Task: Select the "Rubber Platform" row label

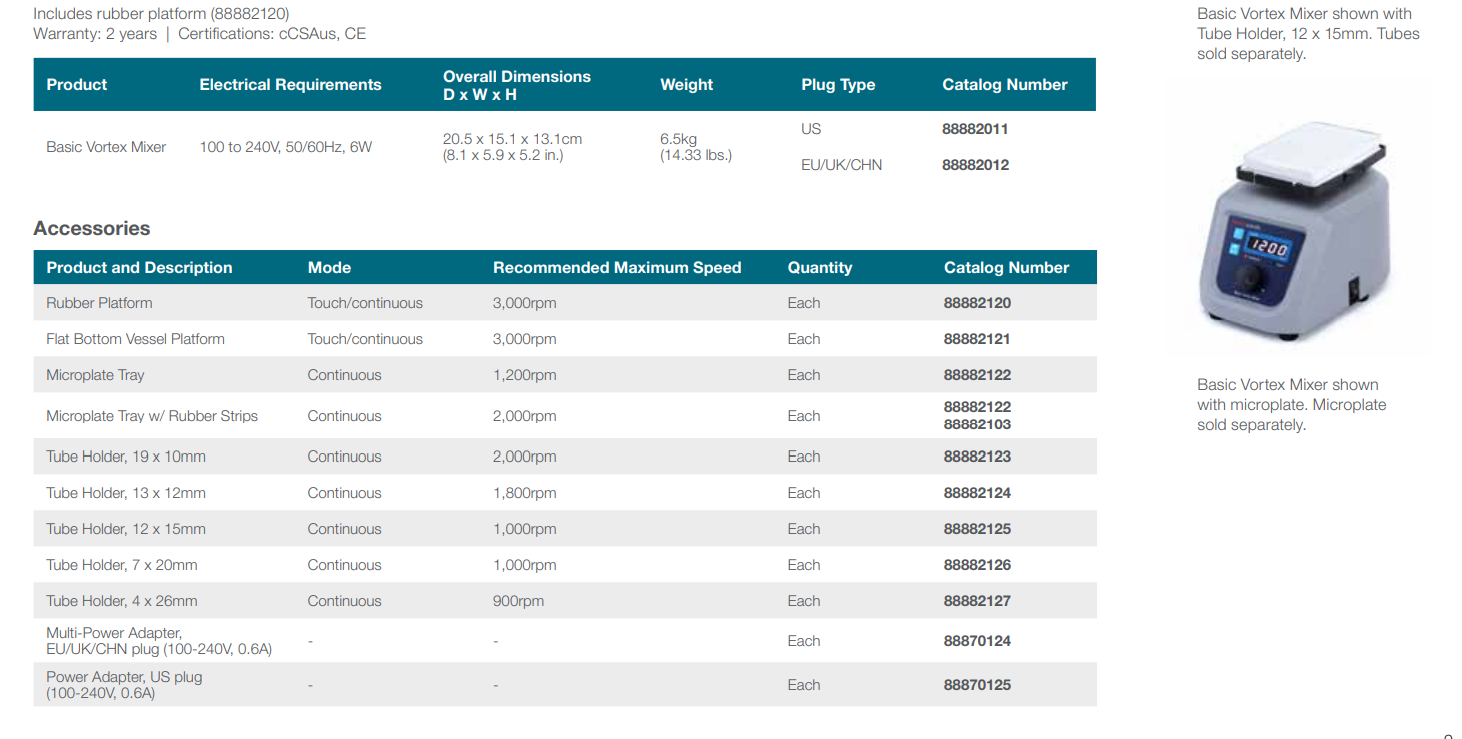Action: [99, 303]
